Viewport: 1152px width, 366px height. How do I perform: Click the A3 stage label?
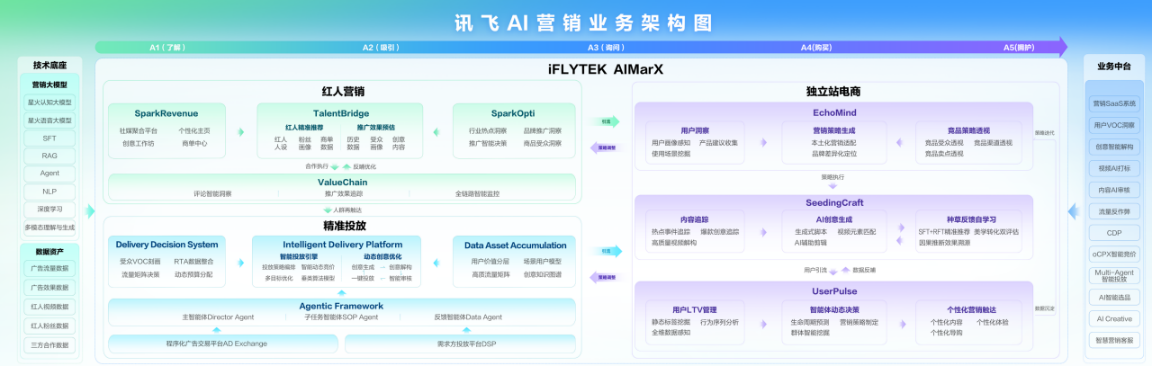pyautogui.click(x=605, y=48)
